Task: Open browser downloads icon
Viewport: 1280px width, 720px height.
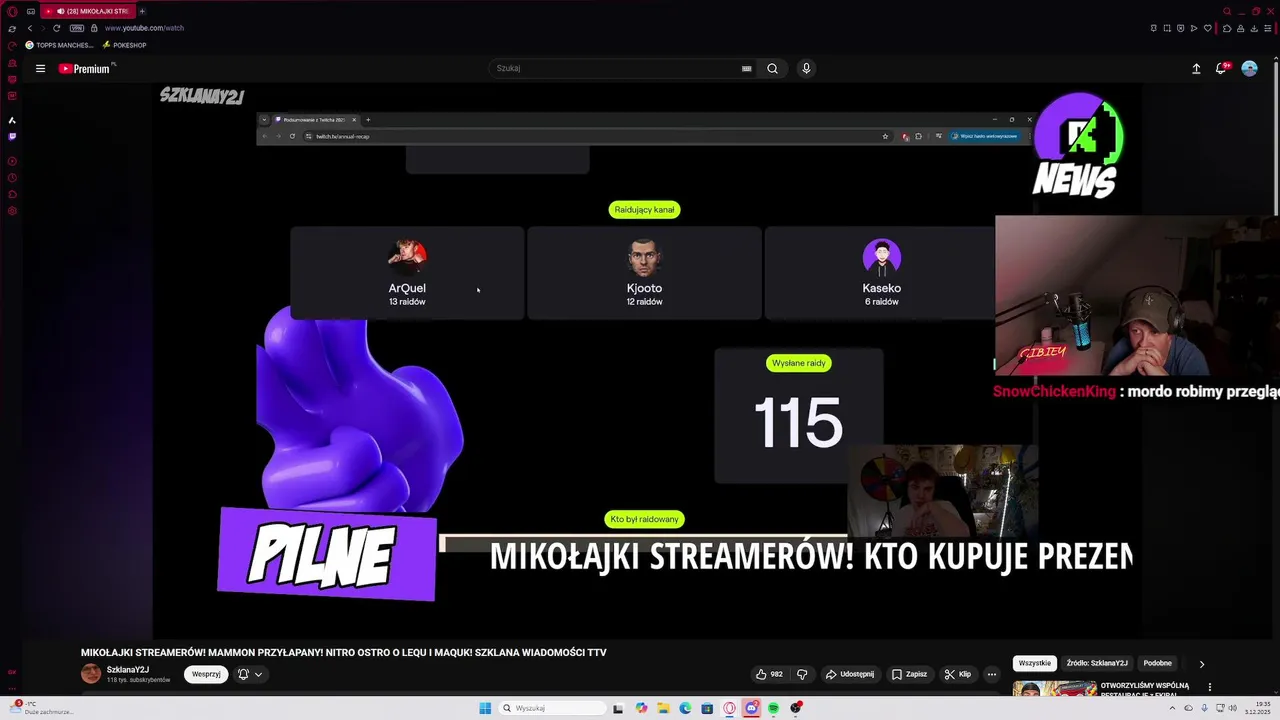Action: pyautogui.click(x=1254, y=28)
